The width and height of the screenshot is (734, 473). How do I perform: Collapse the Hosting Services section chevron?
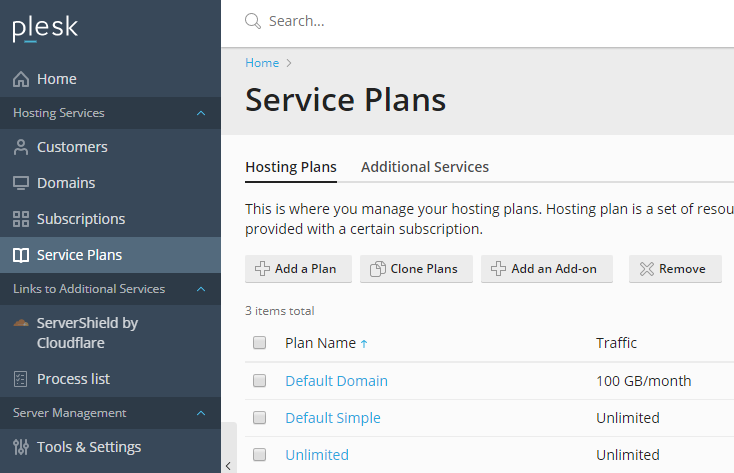201,113
